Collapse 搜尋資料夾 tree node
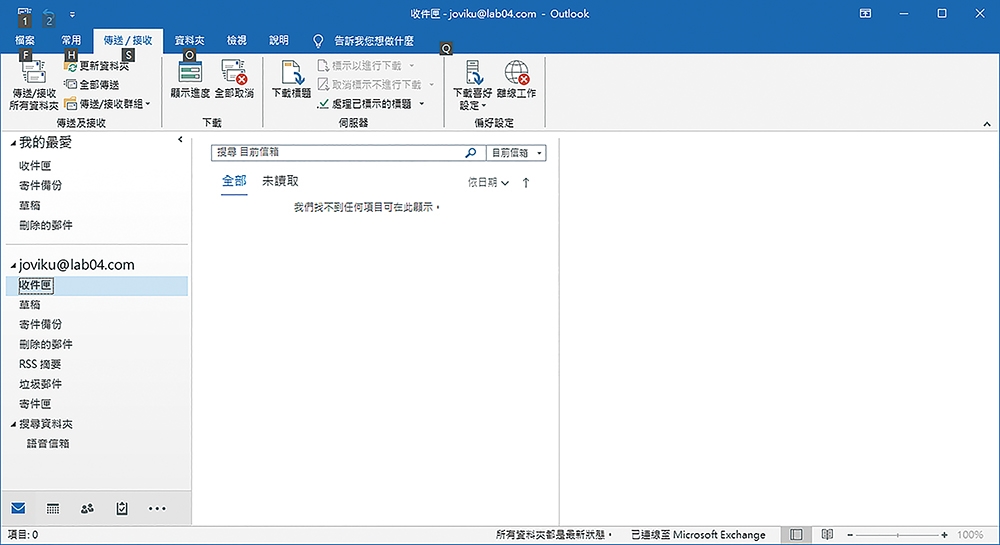The height and width of the screenshot is (545, 1000). (13, 425)
